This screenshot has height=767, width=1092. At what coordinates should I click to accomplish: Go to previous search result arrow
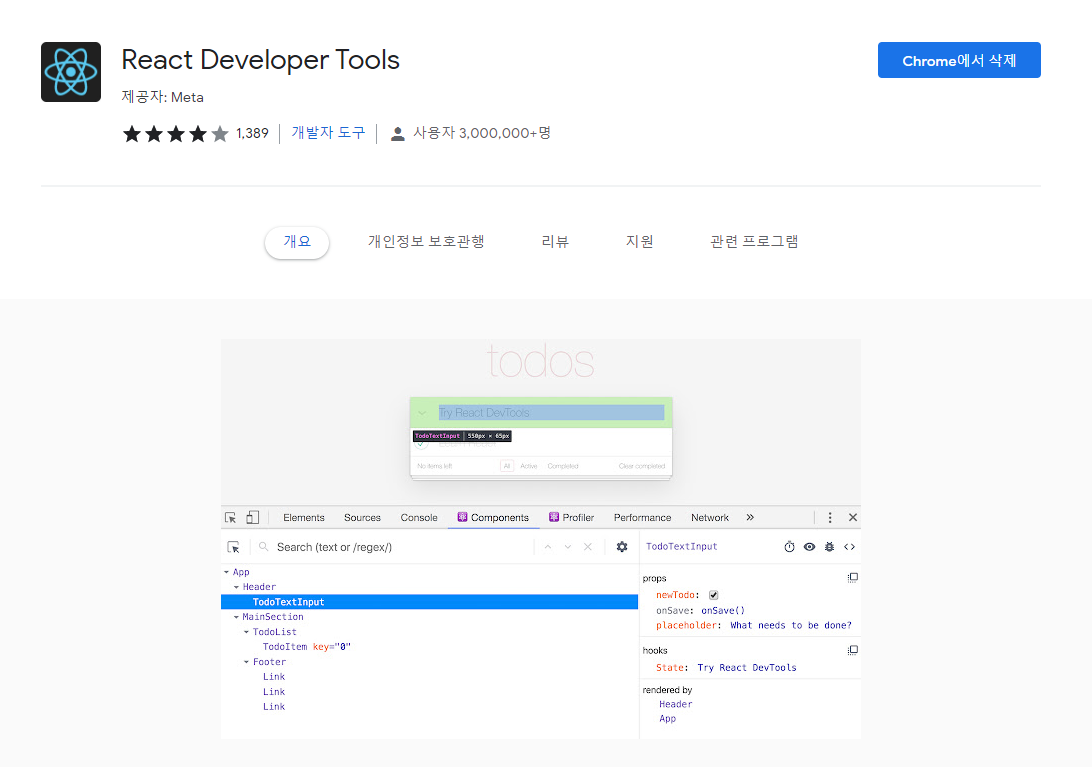tap(548, 548)
